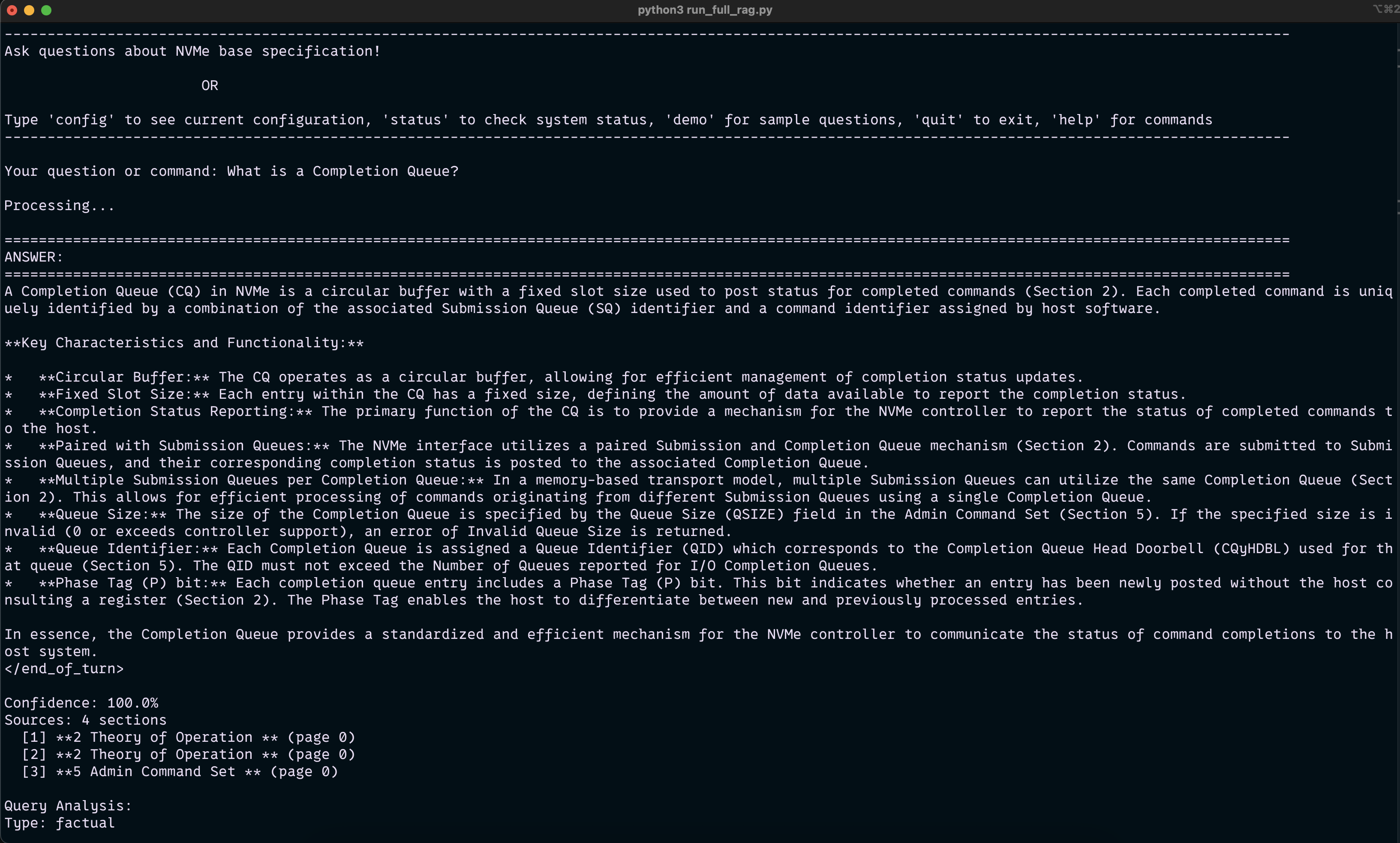Click the green full-screen window button
Screen dimensions: 1400x843
pos(47,10)
